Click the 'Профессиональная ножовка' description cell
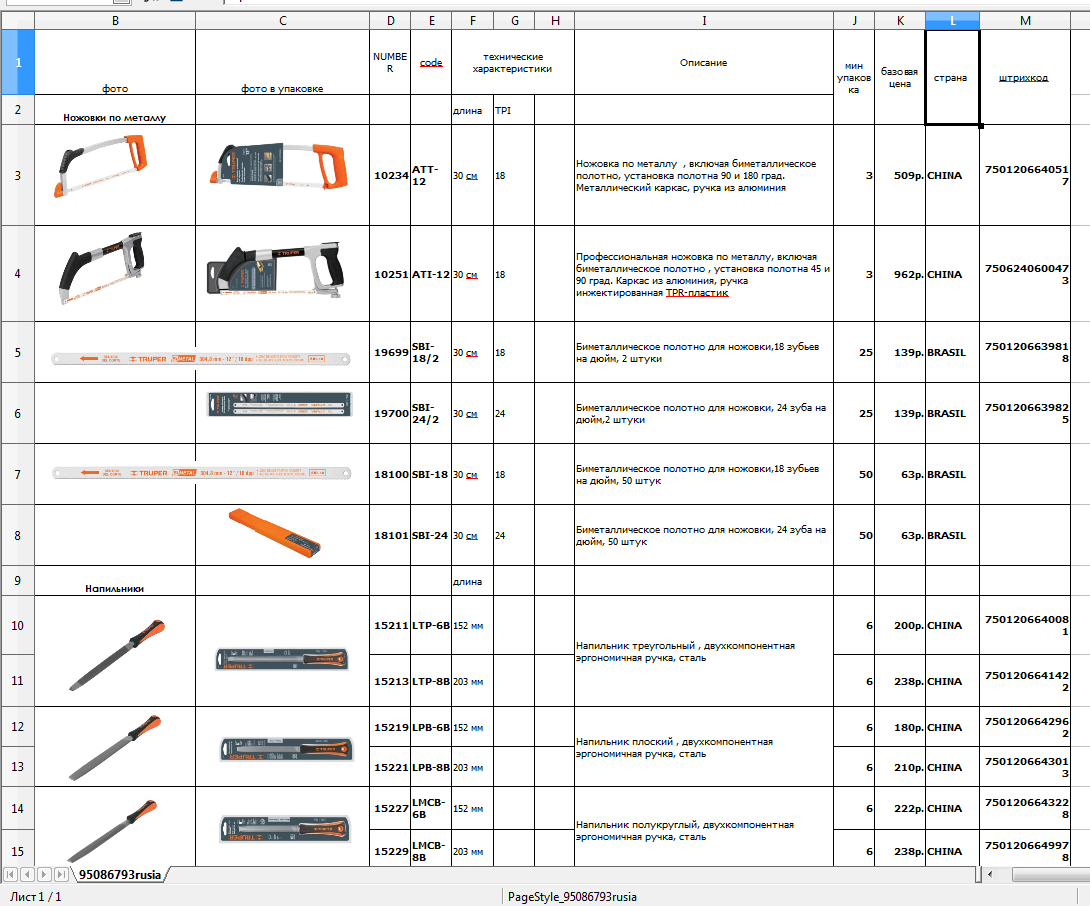Screen dimensions: 1090x906 (703, 274)
